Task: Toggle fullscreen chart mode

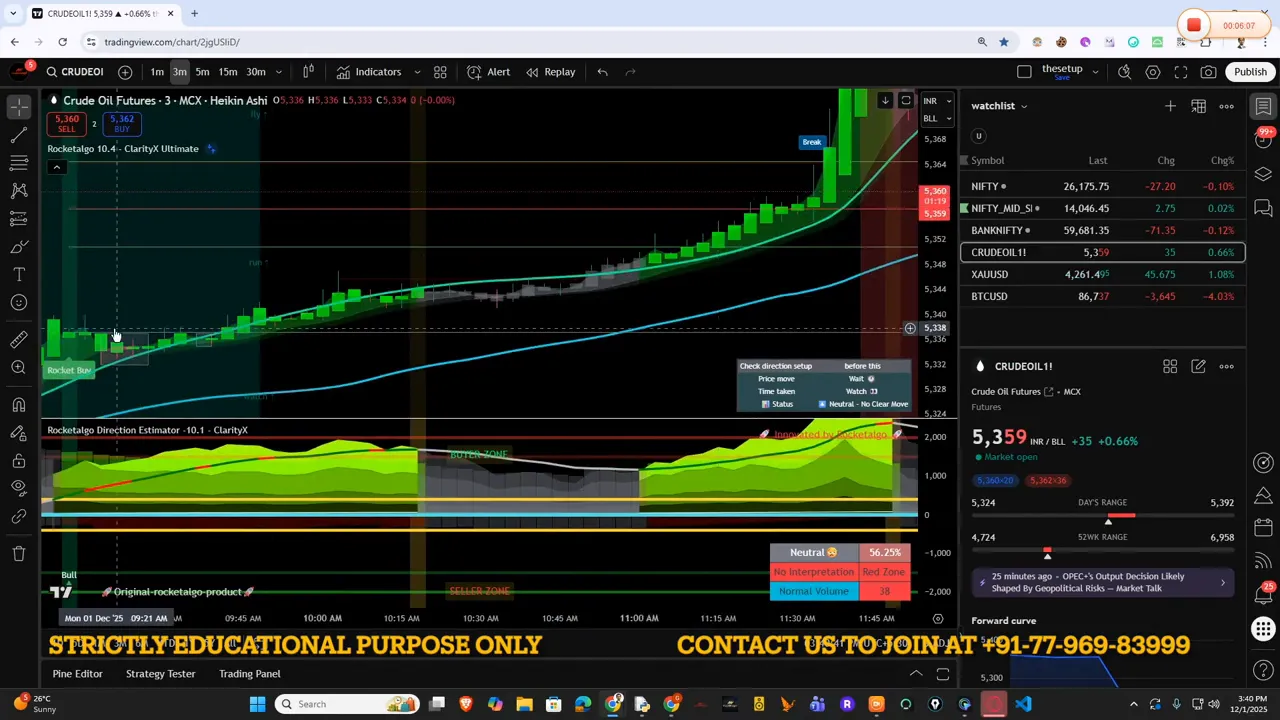Action: (1181, 71)
